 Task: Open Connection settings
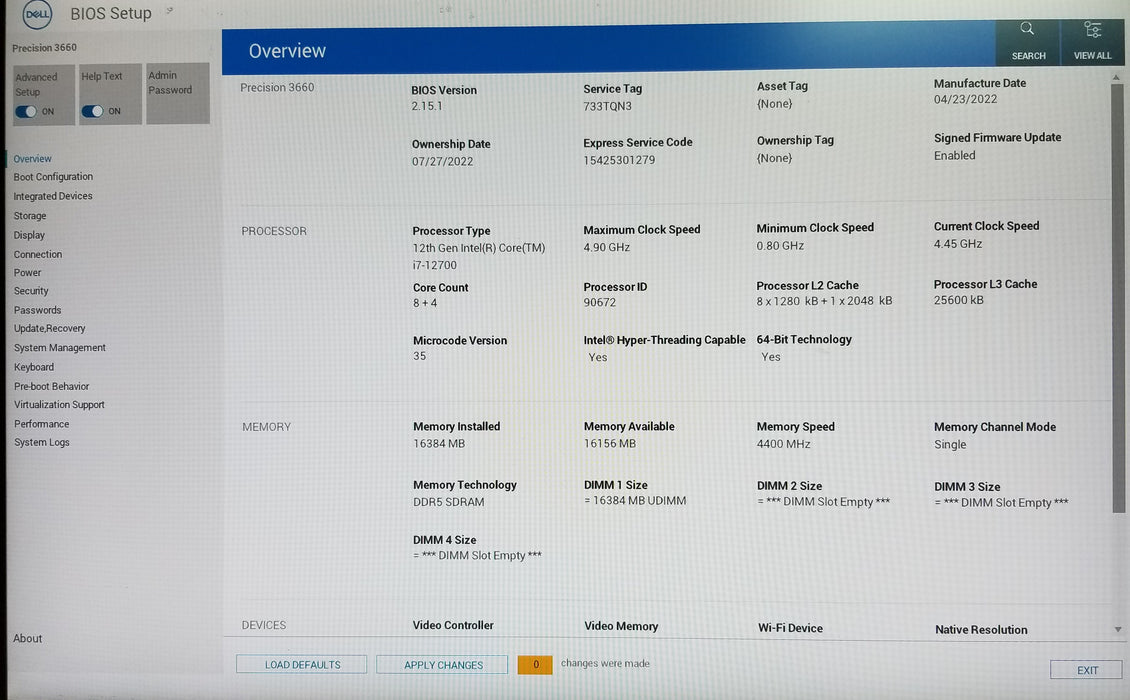37,254
